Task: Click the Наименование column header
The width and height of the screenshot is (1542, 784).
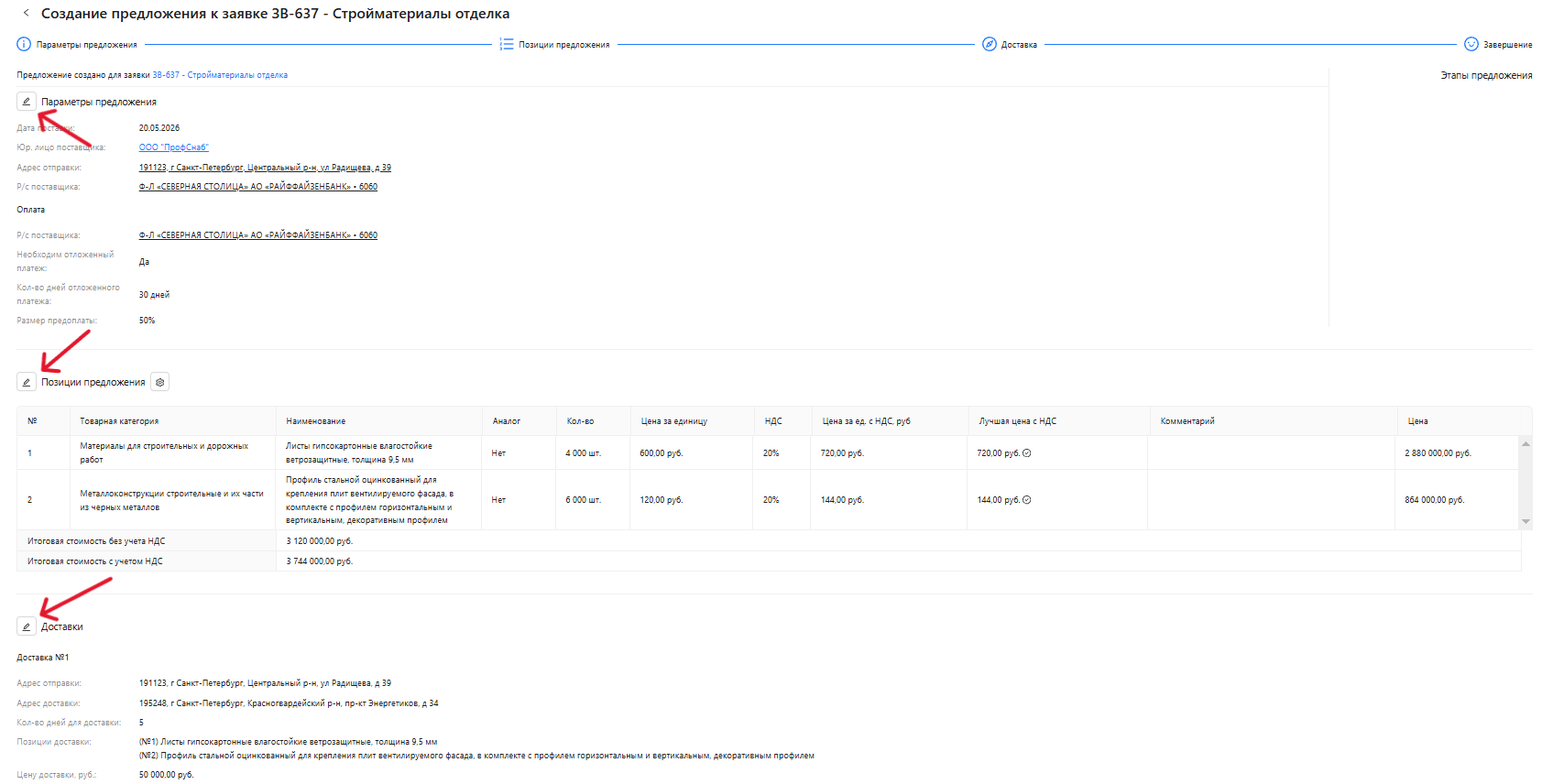Action: [x=316, y=421]
